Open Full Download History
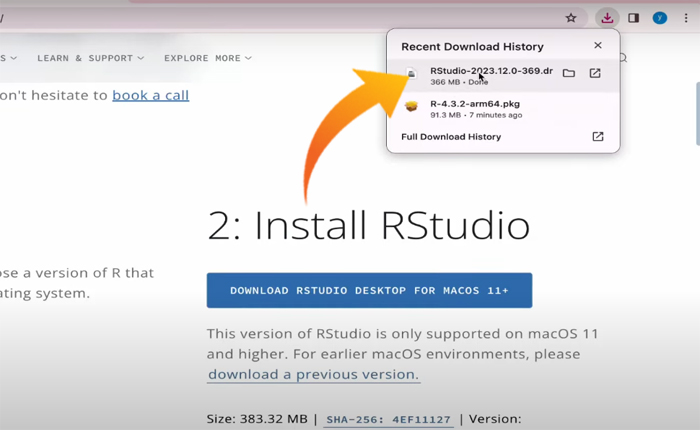Screen dimensions: 700x430 click(x=451, y=137)
